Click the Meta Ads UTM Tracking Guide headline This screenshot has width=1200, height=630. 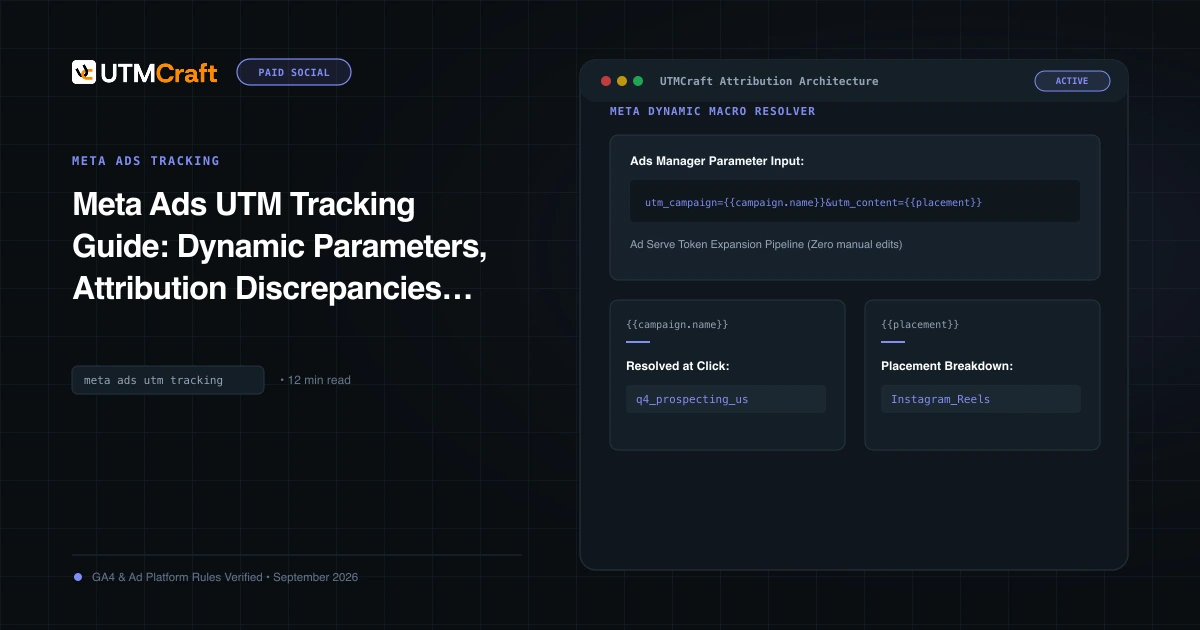279,247
